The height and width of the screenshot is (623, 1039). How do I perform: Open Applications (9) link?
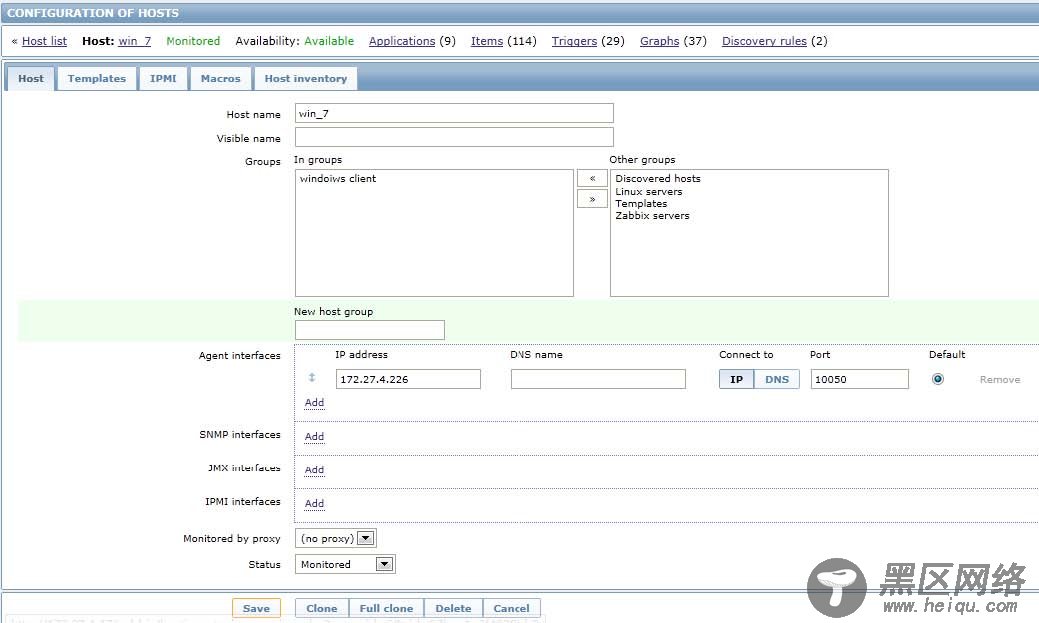pyautogui.click(x=402, y=41)
